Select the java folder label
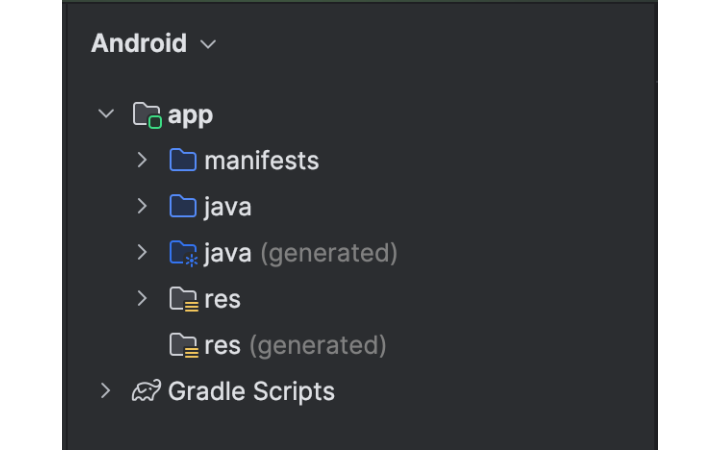Screen dimensions: 720x450 [227, 207]
